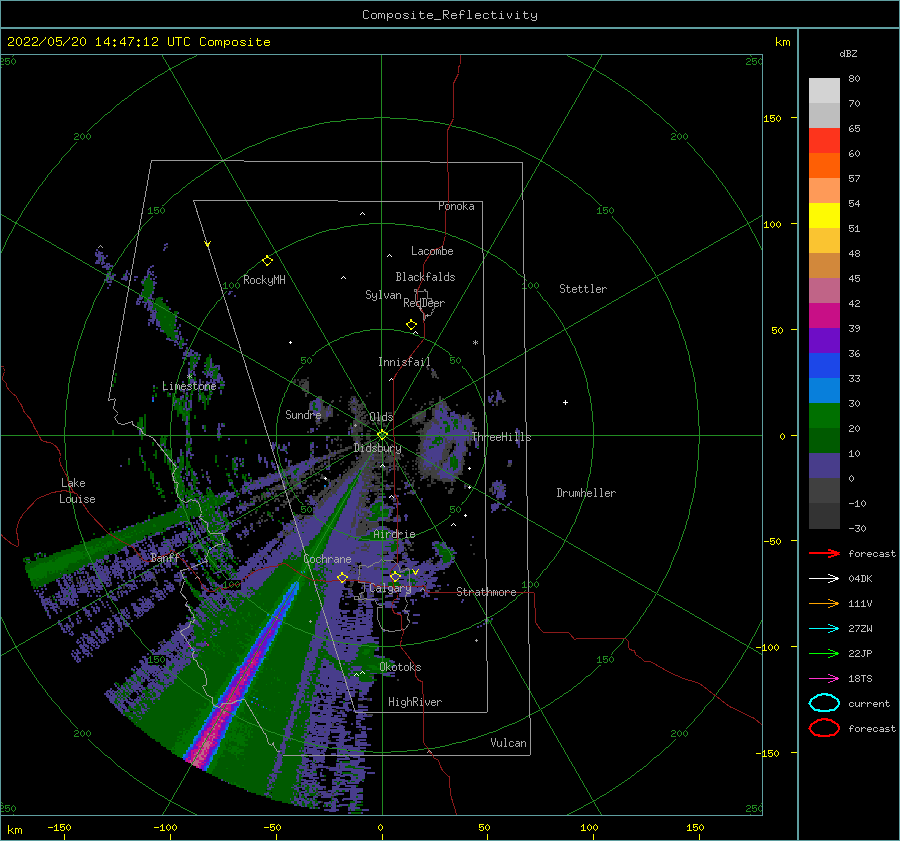Click the yellow diamond marker below Cochrane
The width and height of the screenshot is (900, 841).
(x=343, y=578)
